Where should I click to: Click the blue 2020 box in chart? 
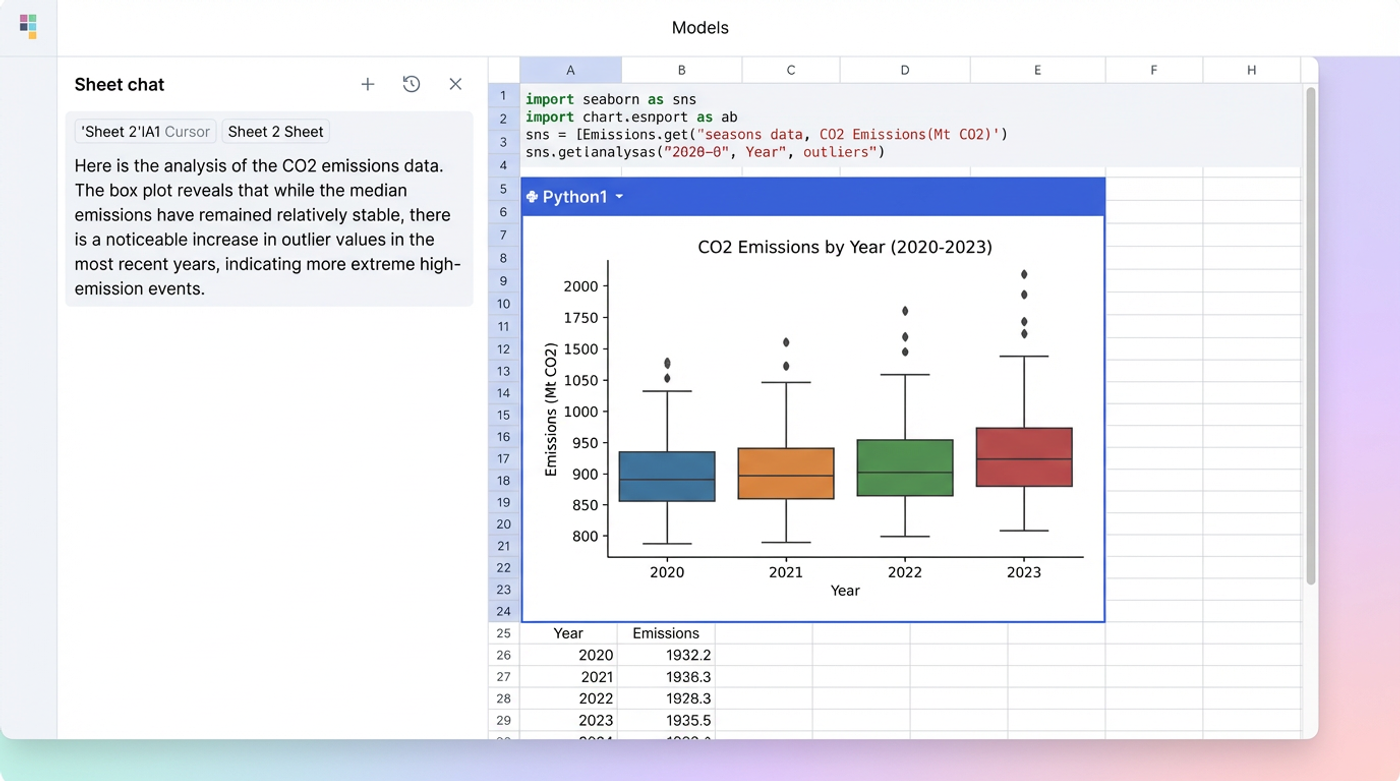pyautogui.click(x=667, y=476)
